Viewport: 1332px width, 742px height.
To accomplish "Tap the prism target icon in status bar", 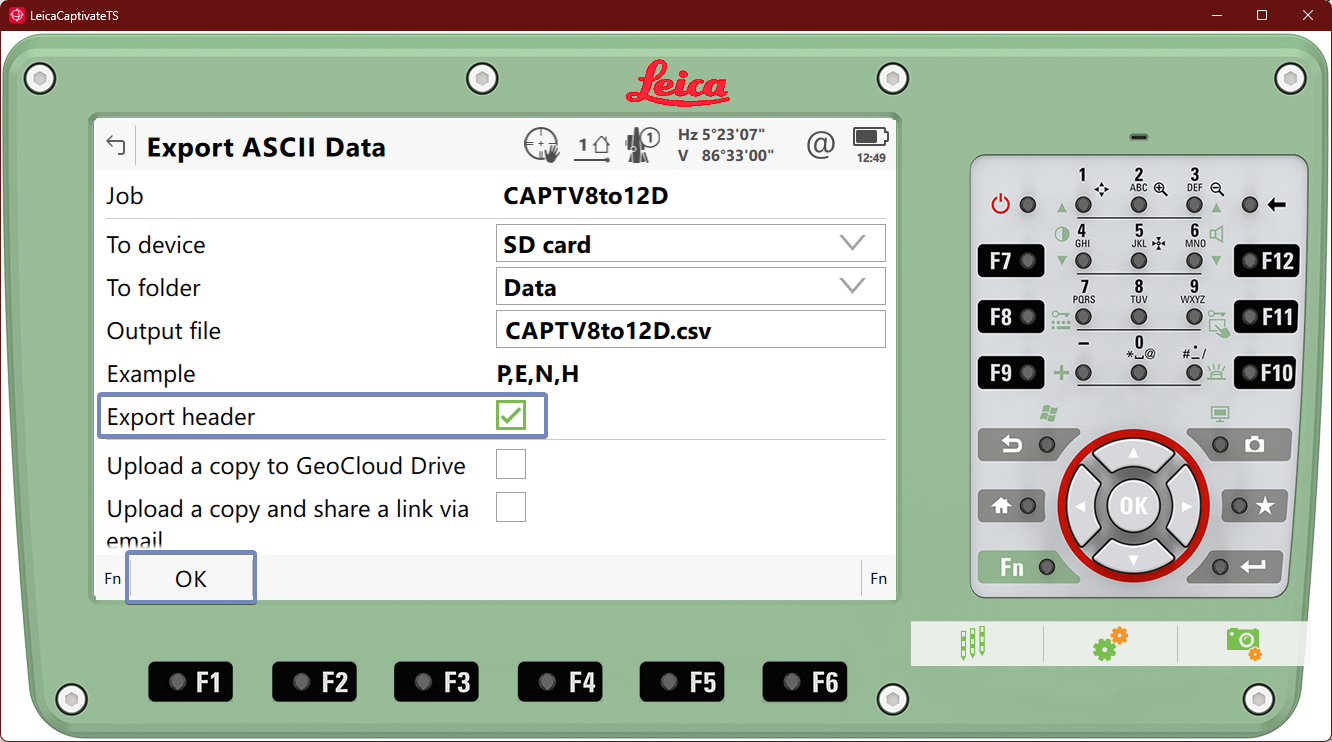I will click(x=641, y=145).
